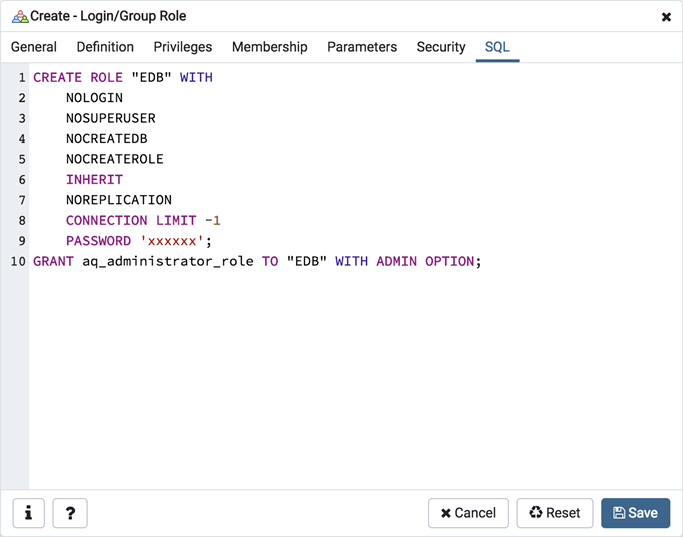Click line number 1 in the gutter
683x537 pixels.
22,78
